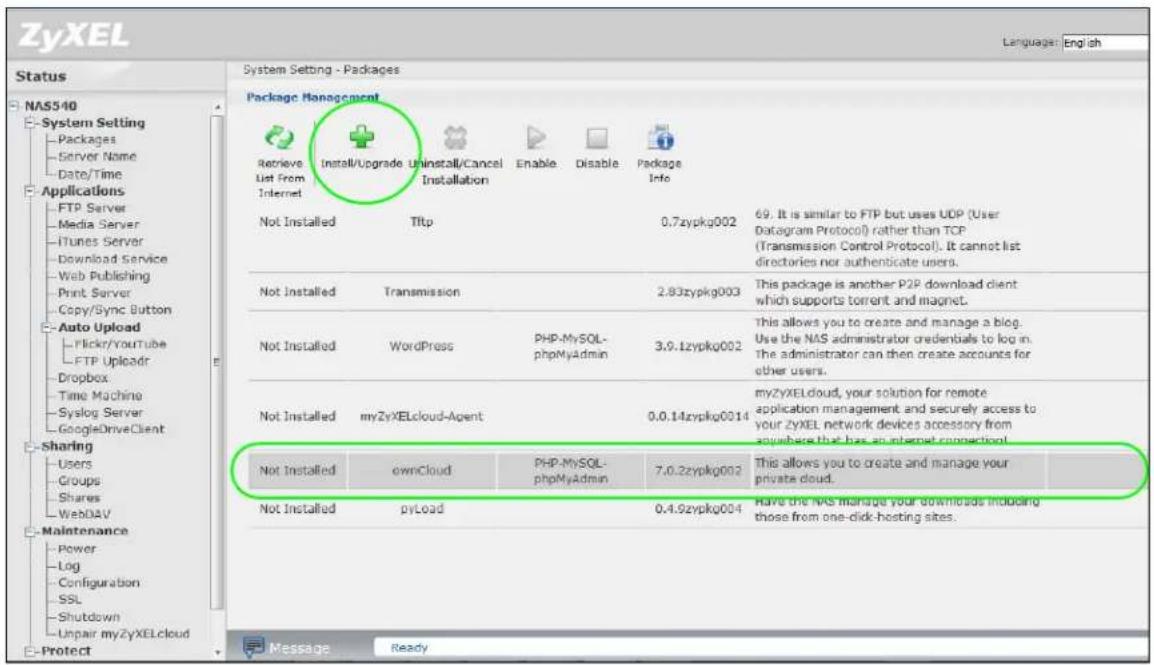Open Web Publishing page
Image resolution: width=1154 pixels, height=665 pixels.
tap(104, 276)
